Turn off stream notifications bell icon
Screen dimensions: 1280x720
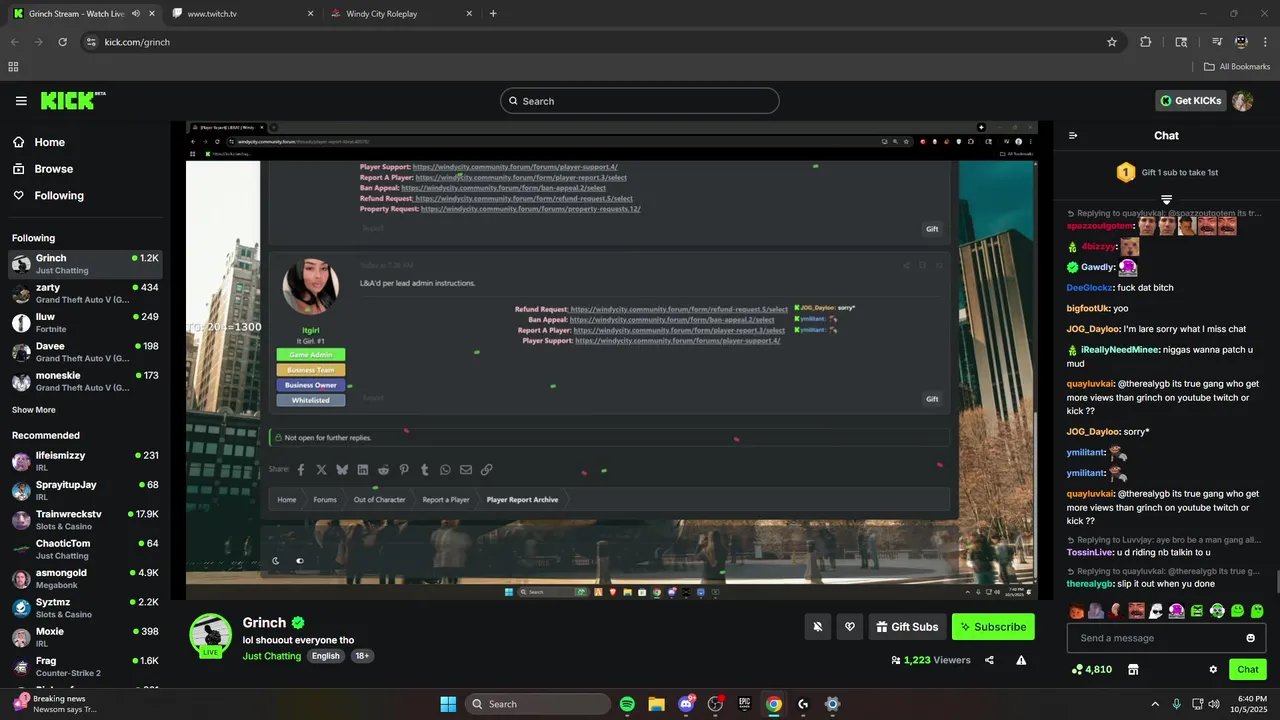point(818,627)
